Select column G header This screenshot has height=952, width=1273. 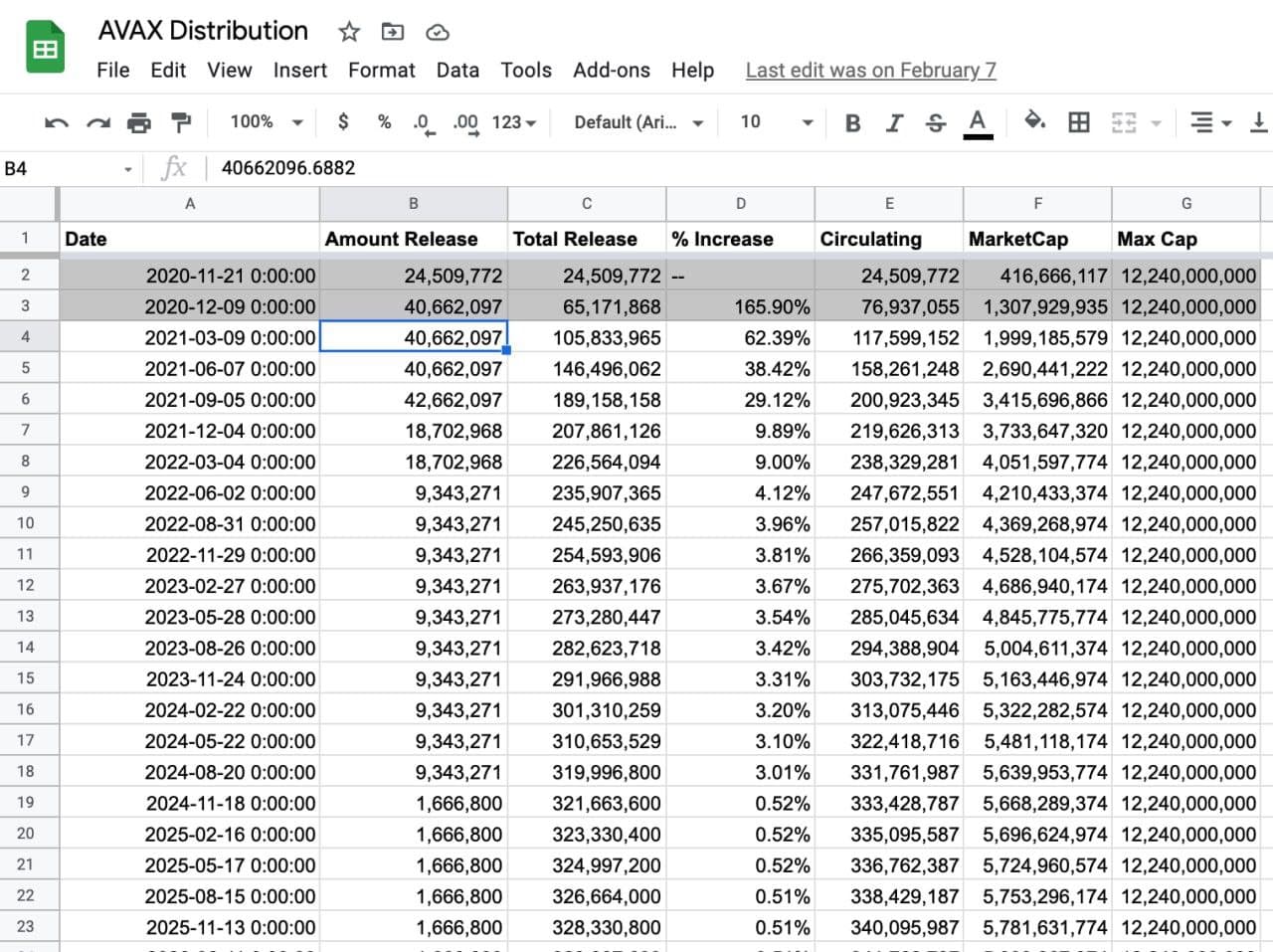(1186, 204)
